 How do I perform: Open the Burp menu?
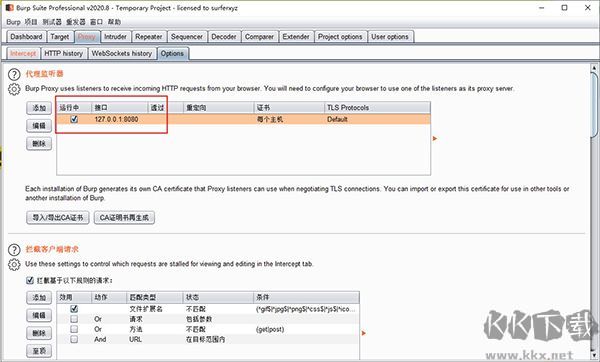(13, 22)
